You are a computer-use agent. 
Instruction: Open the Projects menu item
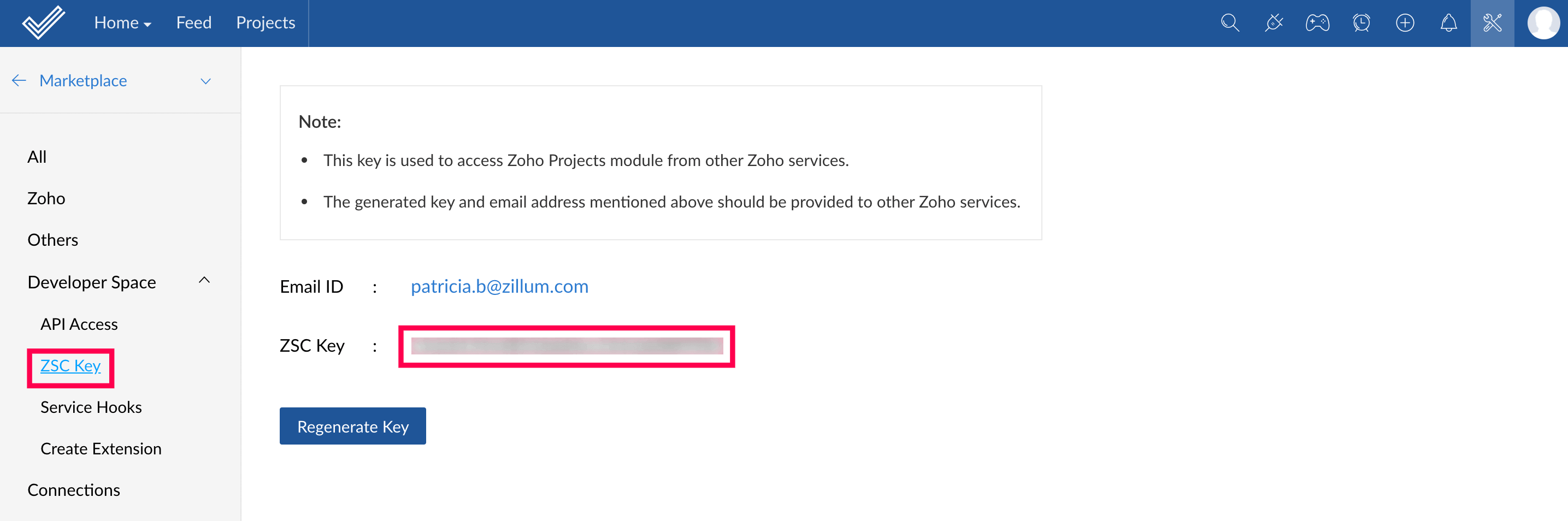[x=266, y=23]
